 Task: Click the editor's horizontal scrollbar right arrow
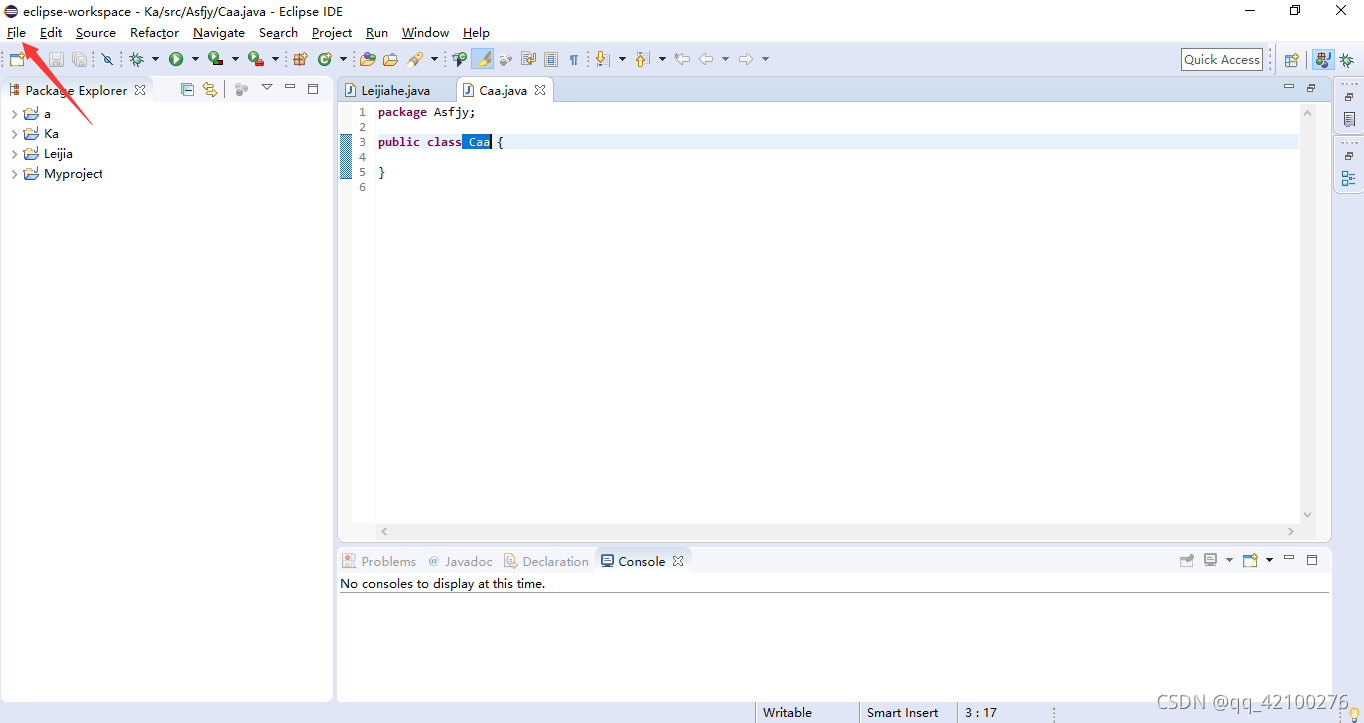click(1291, 532)
